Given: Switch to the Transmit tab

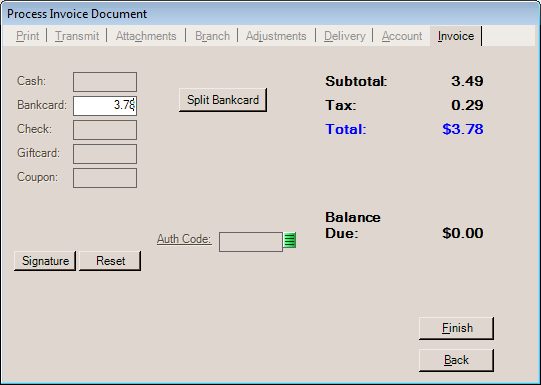Looking at the screenshot, I should point(77,36).
